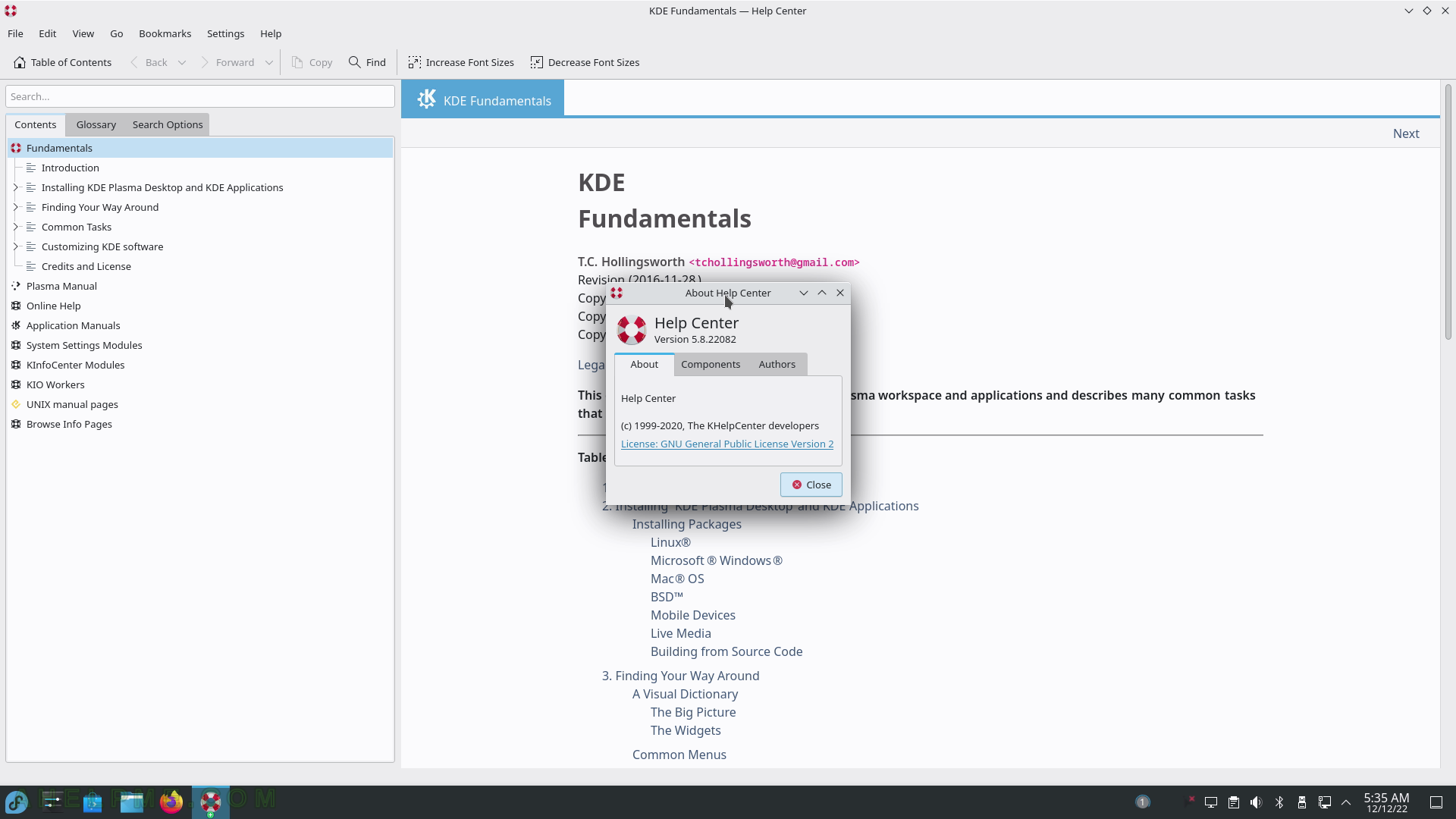This screenshot has height=819, width=1456.
Task: Click Decrease Font Sizes toolbar button
Action: coord(585,62)
